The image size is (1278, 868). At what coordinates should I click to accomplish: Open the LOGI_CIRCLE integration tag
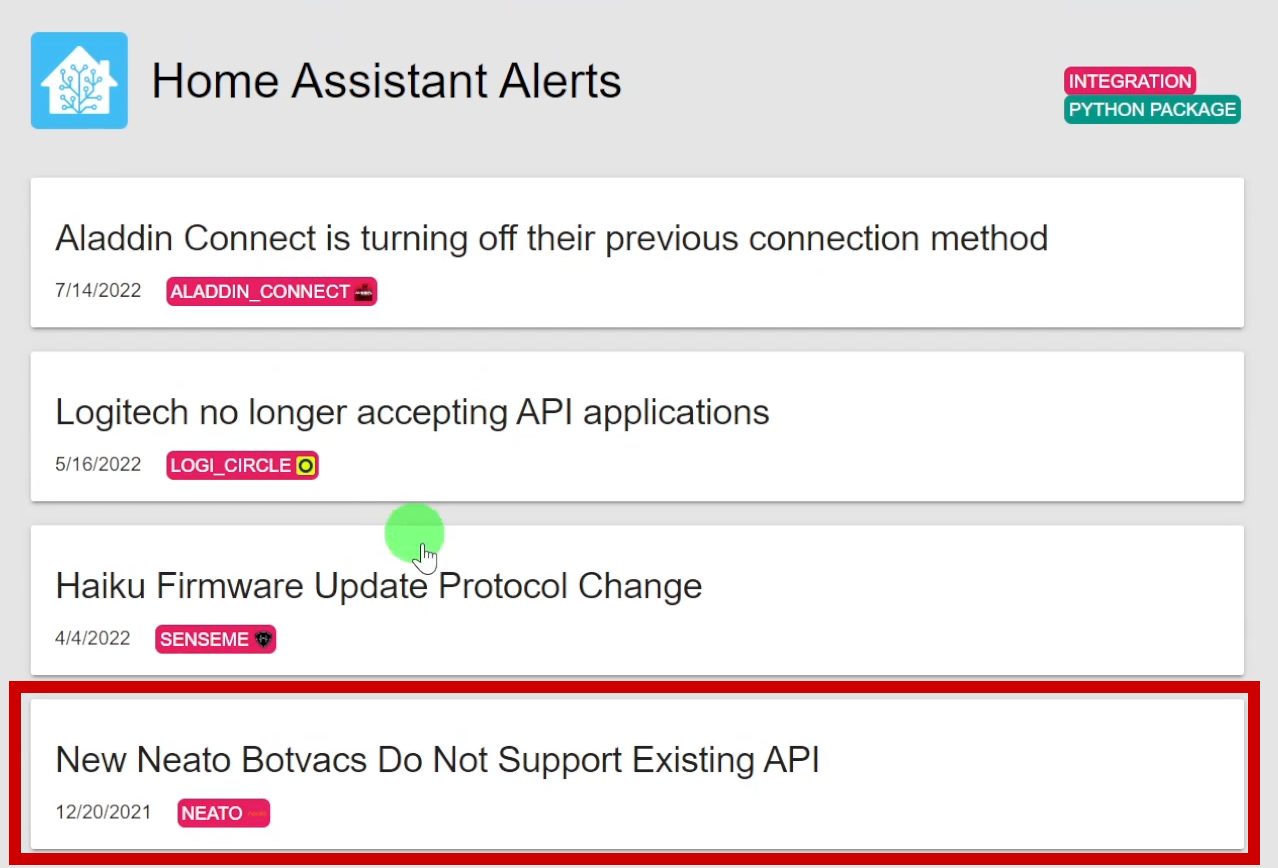243,466
